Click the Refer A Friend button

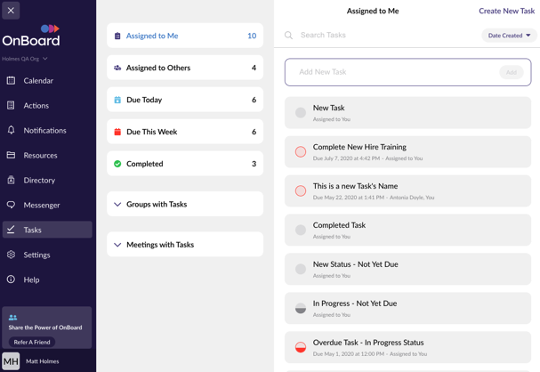pos(32,342)
